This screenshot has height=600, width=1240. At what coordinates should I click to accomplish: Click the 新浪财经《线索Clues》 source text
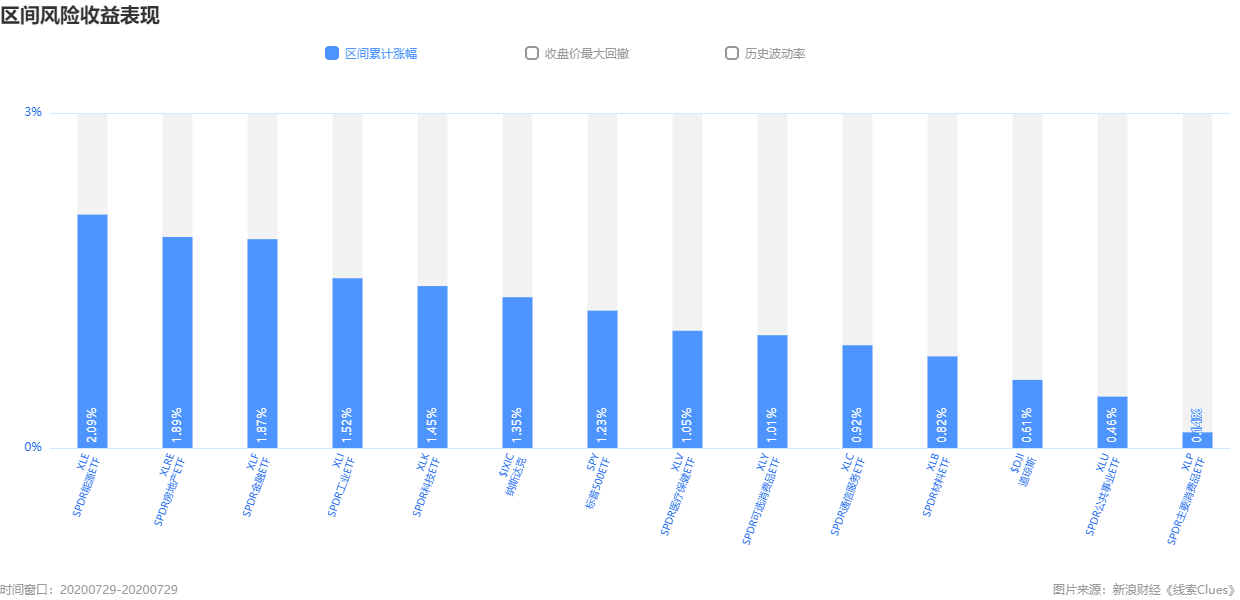coord(1174,590)
